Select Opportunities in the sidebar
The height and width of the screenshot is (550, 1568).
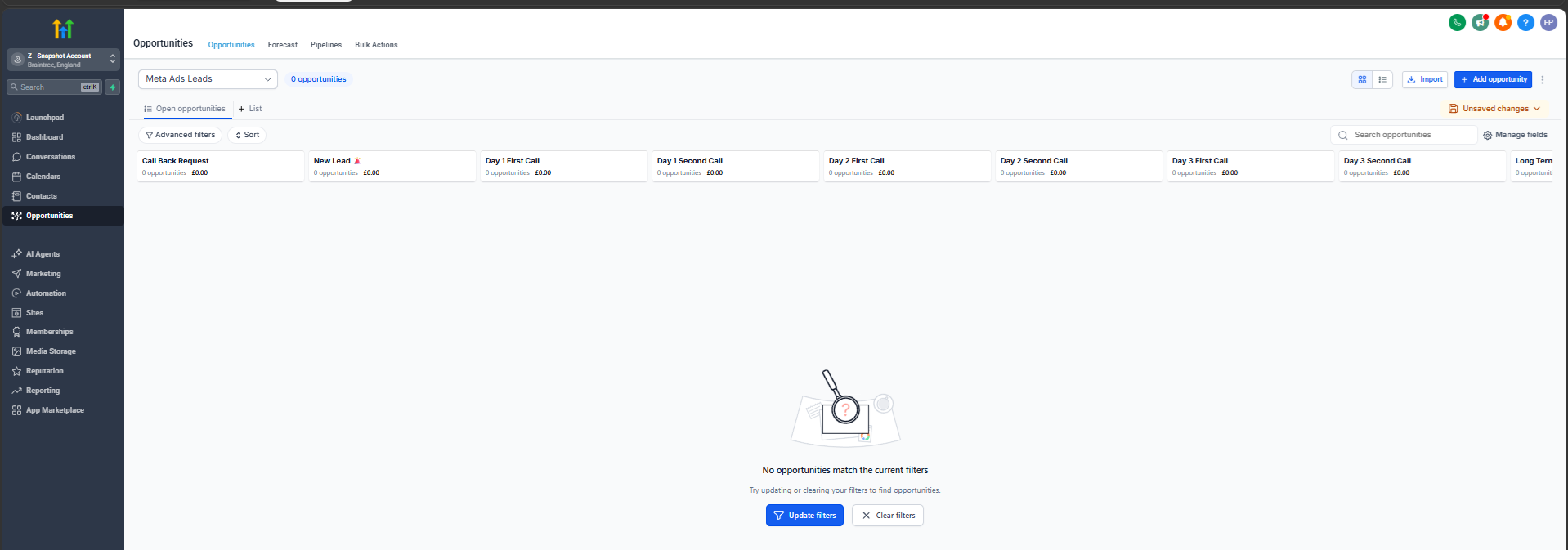pyautogui.click(x=62, y=216)
